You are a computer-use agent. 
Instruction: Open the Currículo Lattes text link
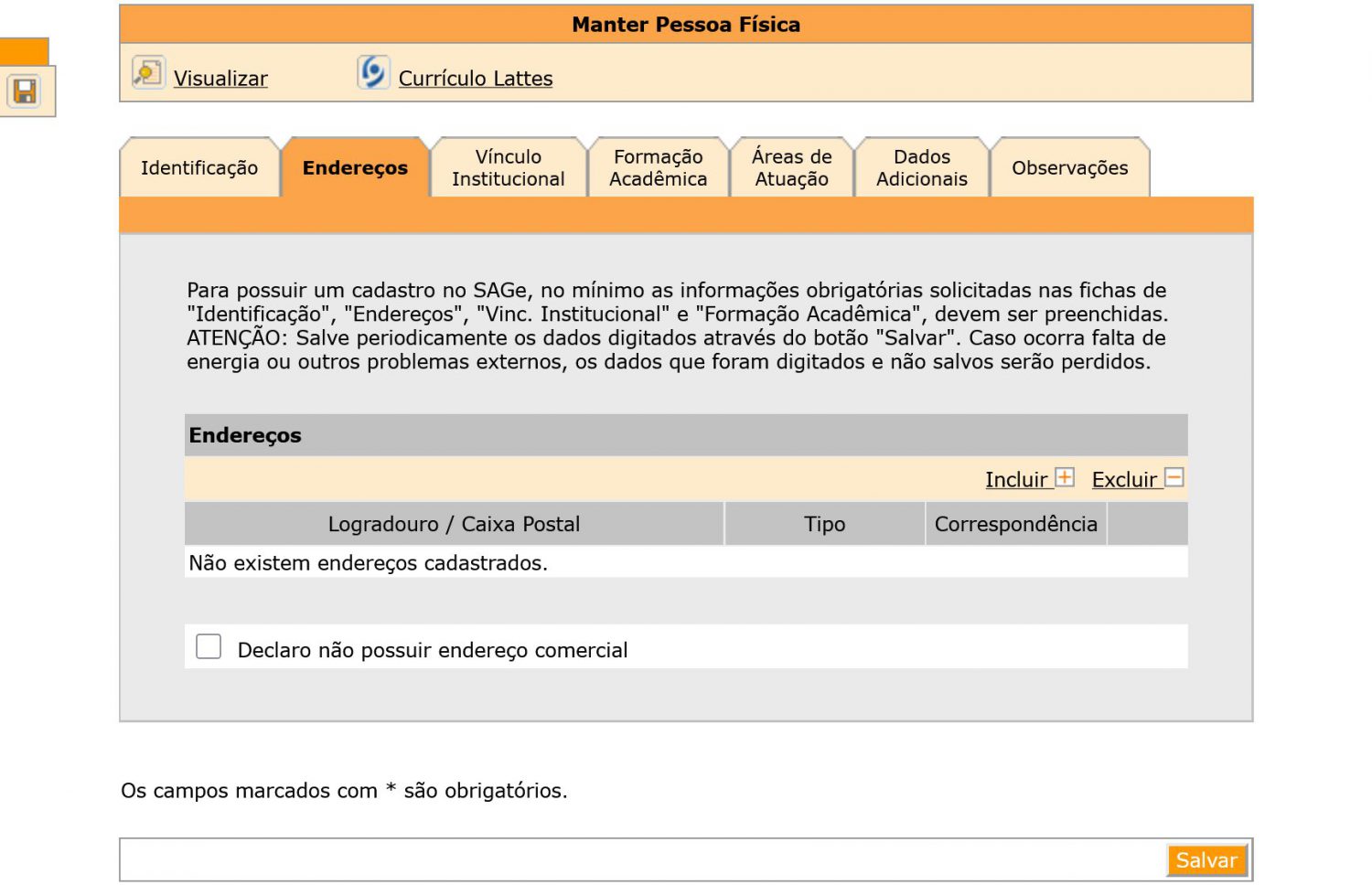coord(476,79)
